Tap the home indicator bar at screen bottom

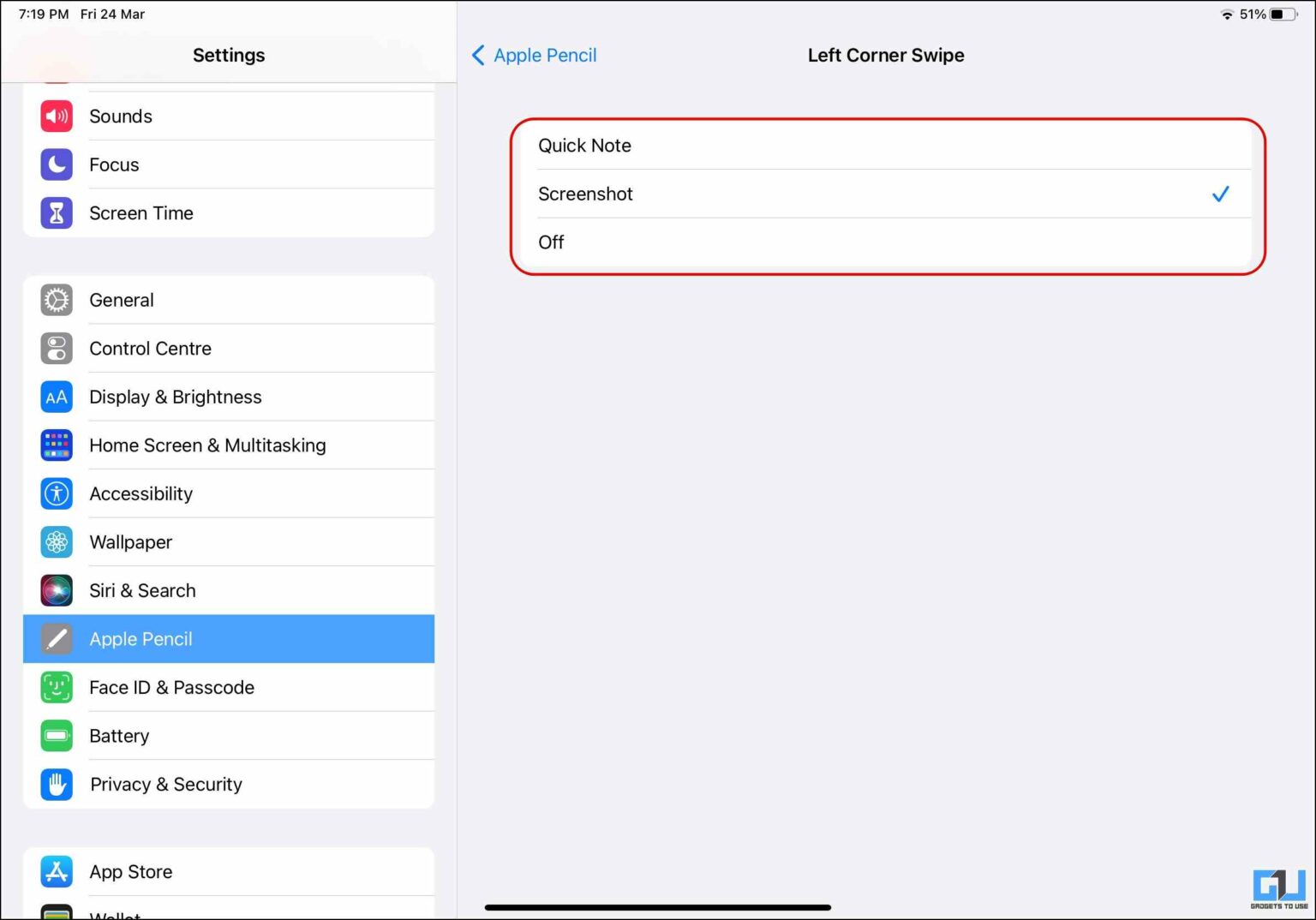click(658, 906)
